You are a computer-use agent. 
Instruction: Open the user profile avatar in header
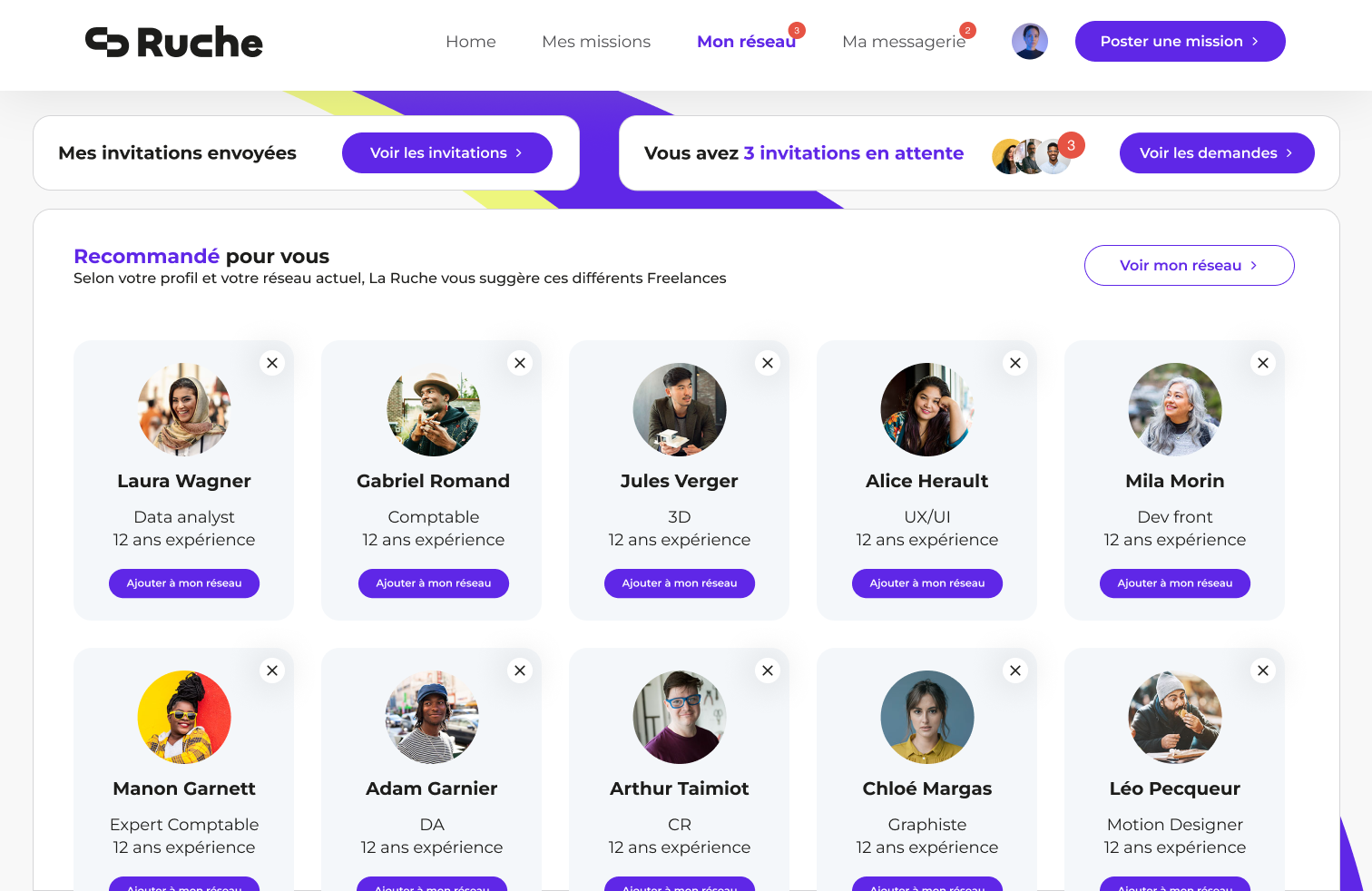[x=1030, y=42]
